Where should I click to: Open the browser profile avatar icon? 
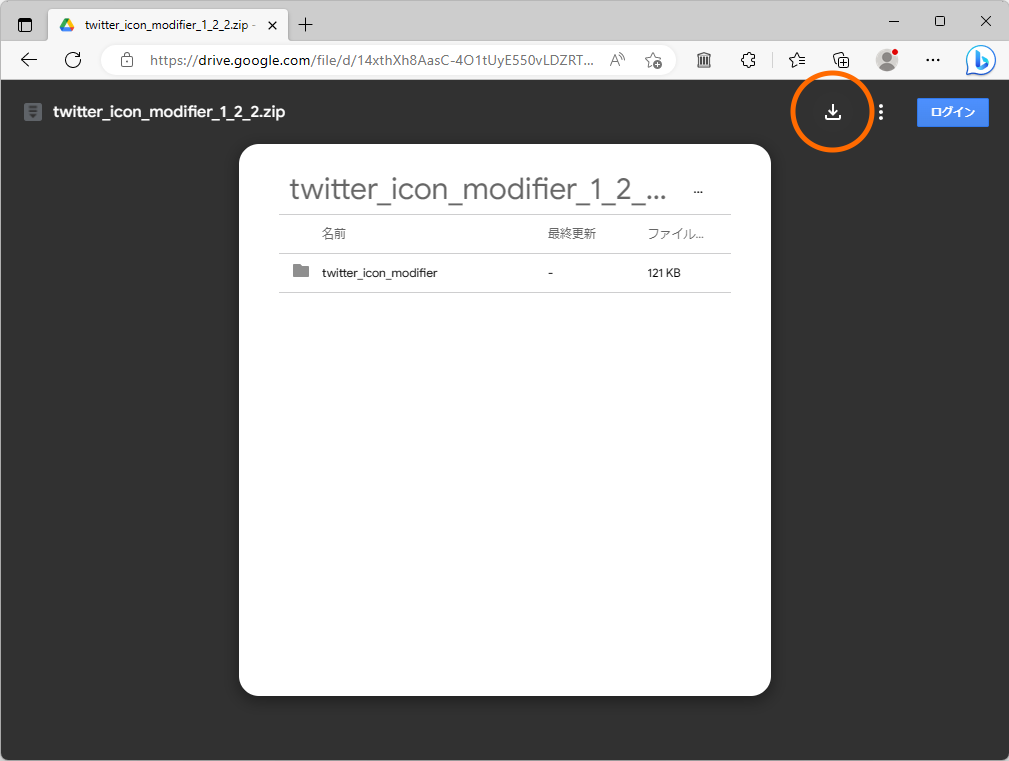point(886,60)
